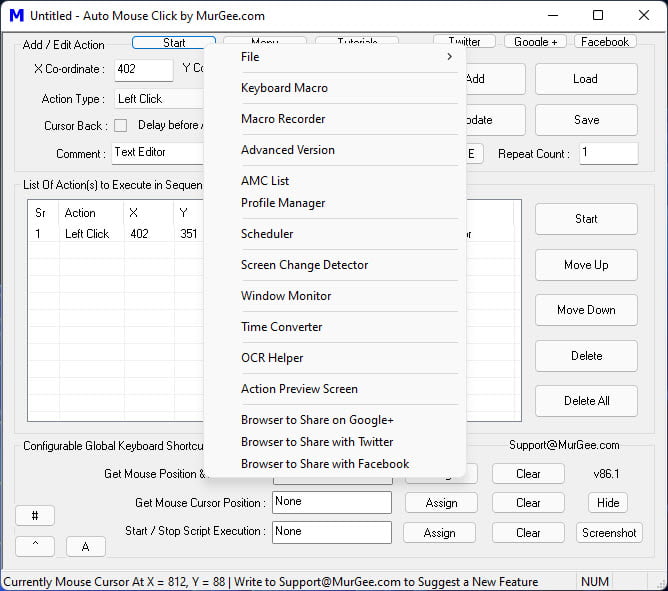The image size is (668, 591).
Task: Click the Start / Stop Script Execution field
Action: point(332,532)
